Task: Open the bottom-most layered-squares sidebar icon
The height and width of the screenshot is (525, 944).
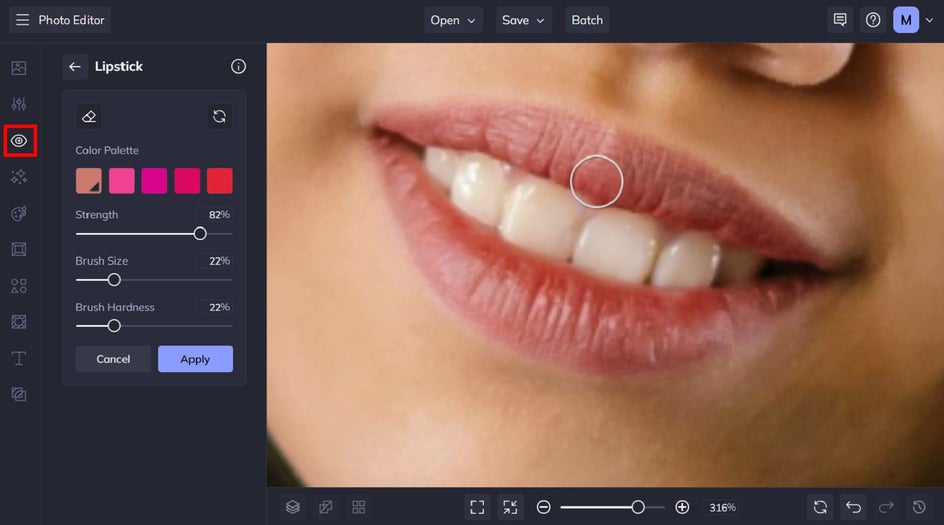Action: tap(19, 394)
